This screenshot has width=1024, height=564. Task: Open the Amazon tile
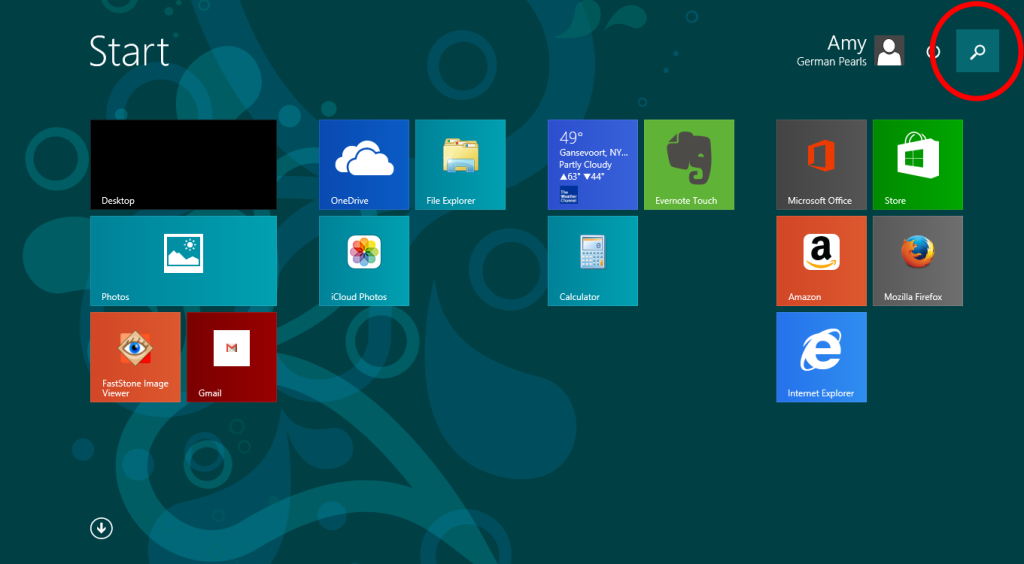pos(821,260)
